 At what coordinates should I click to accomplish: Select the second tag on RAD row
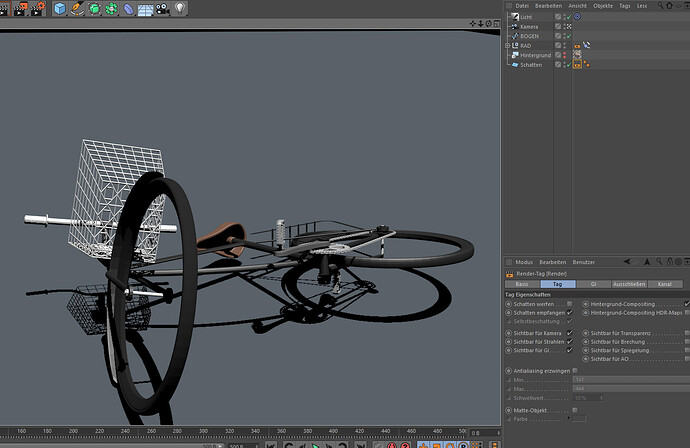coord(587,45)
